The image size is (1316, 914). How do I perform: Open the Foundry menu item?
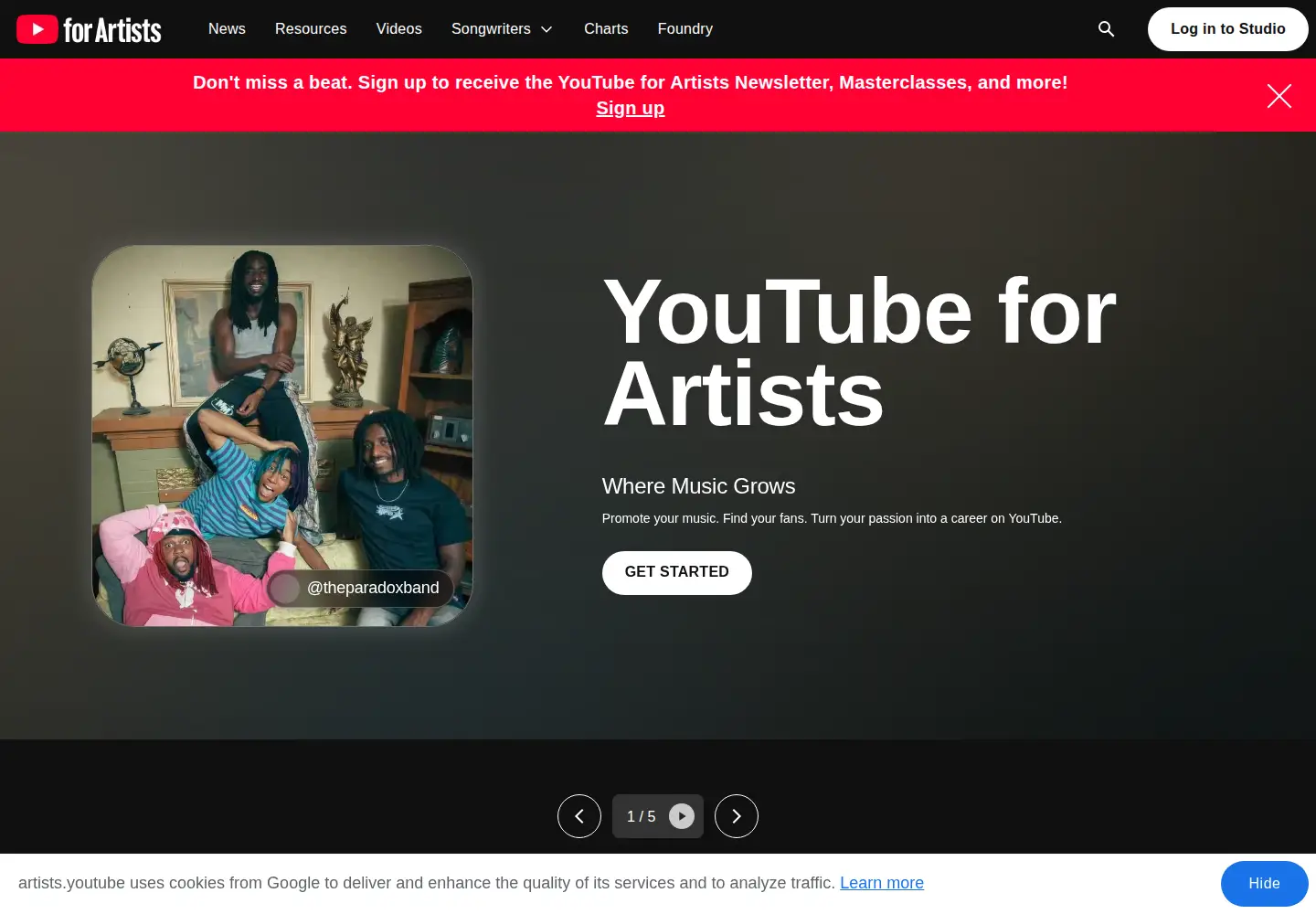(x=685, y=29)
